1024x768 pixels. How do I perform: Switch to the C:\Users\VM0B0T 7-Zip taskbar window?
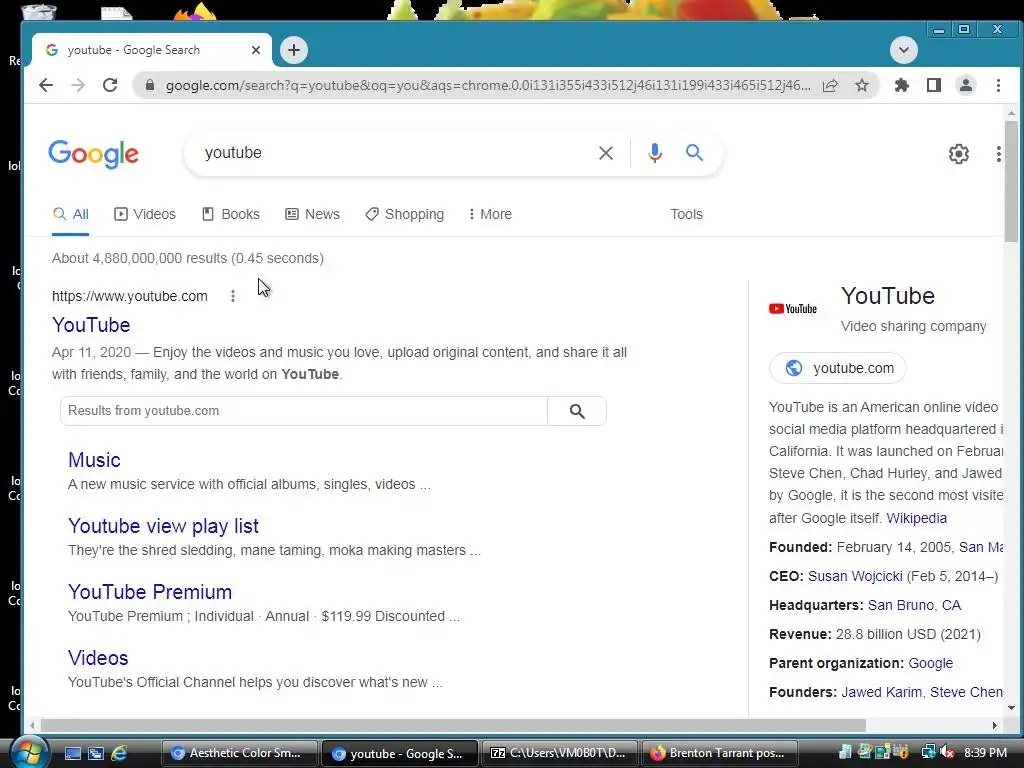click(559, 754)
